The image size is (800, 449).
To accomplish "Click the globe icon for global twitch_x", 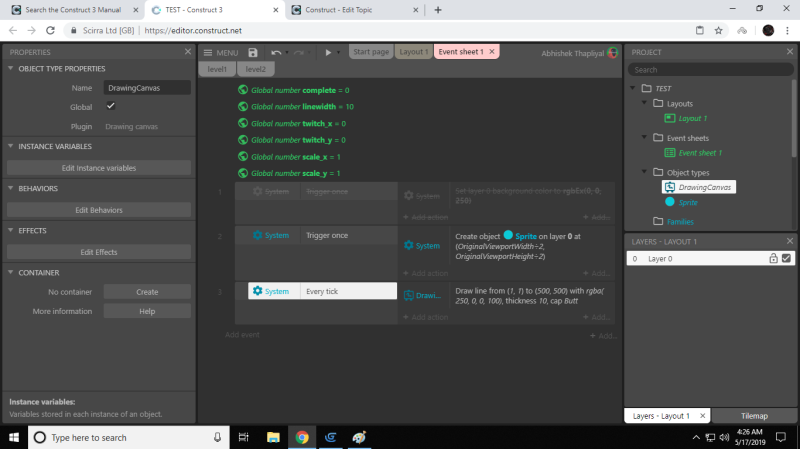I will coord(243,123).
